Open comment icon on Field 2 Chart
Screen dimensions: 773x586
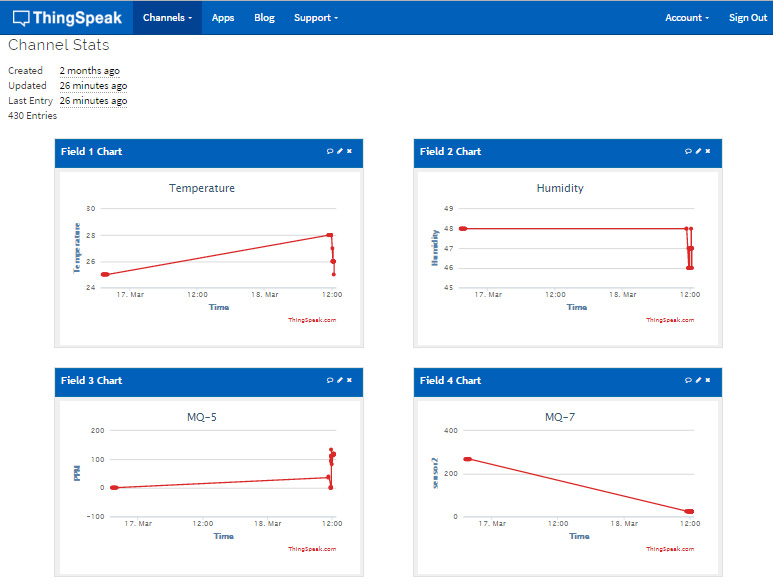point(688,151)
